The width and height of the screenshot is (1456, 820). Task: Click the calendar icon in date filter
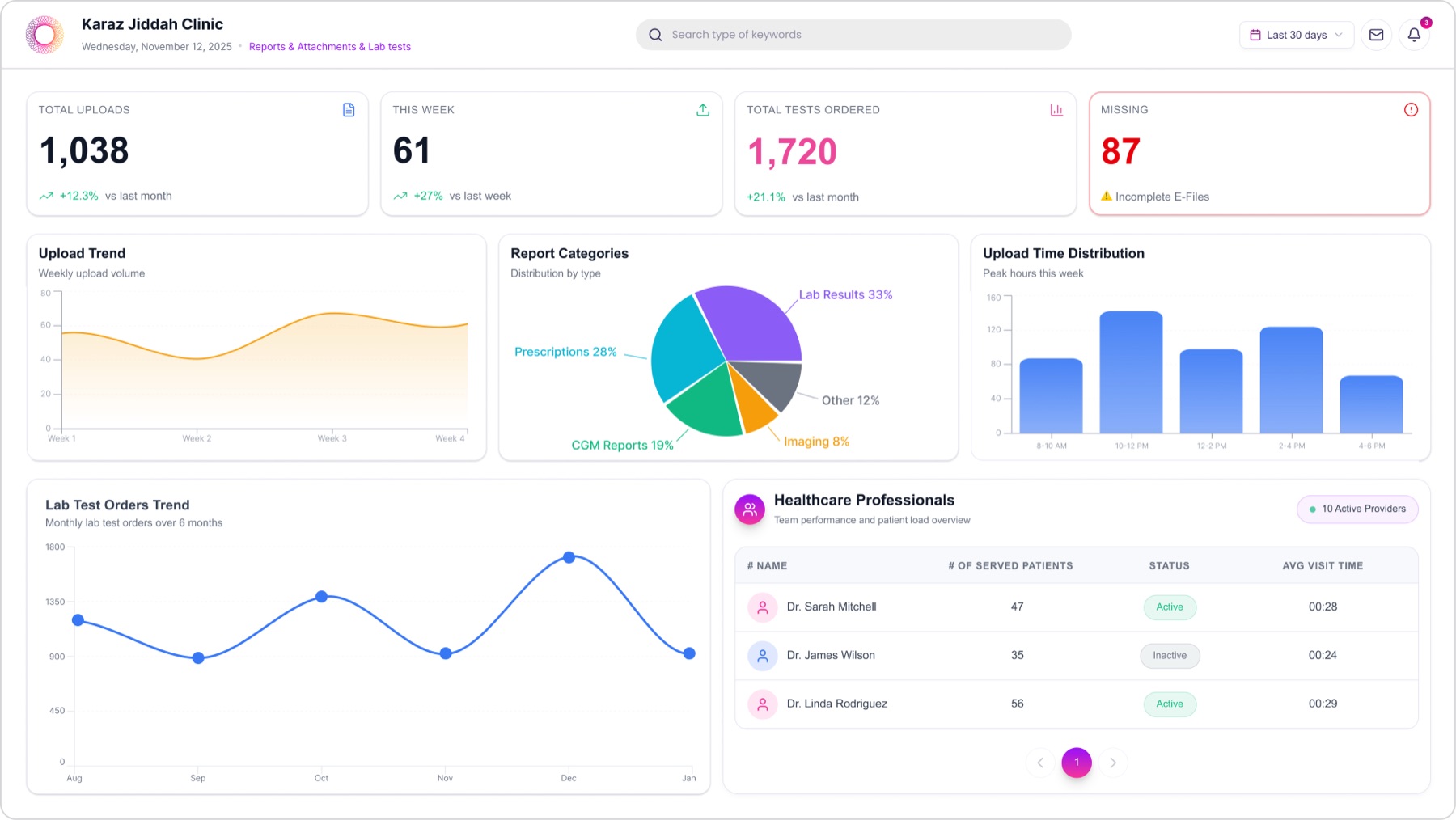pyautogui.click(x=1255, y=35)
